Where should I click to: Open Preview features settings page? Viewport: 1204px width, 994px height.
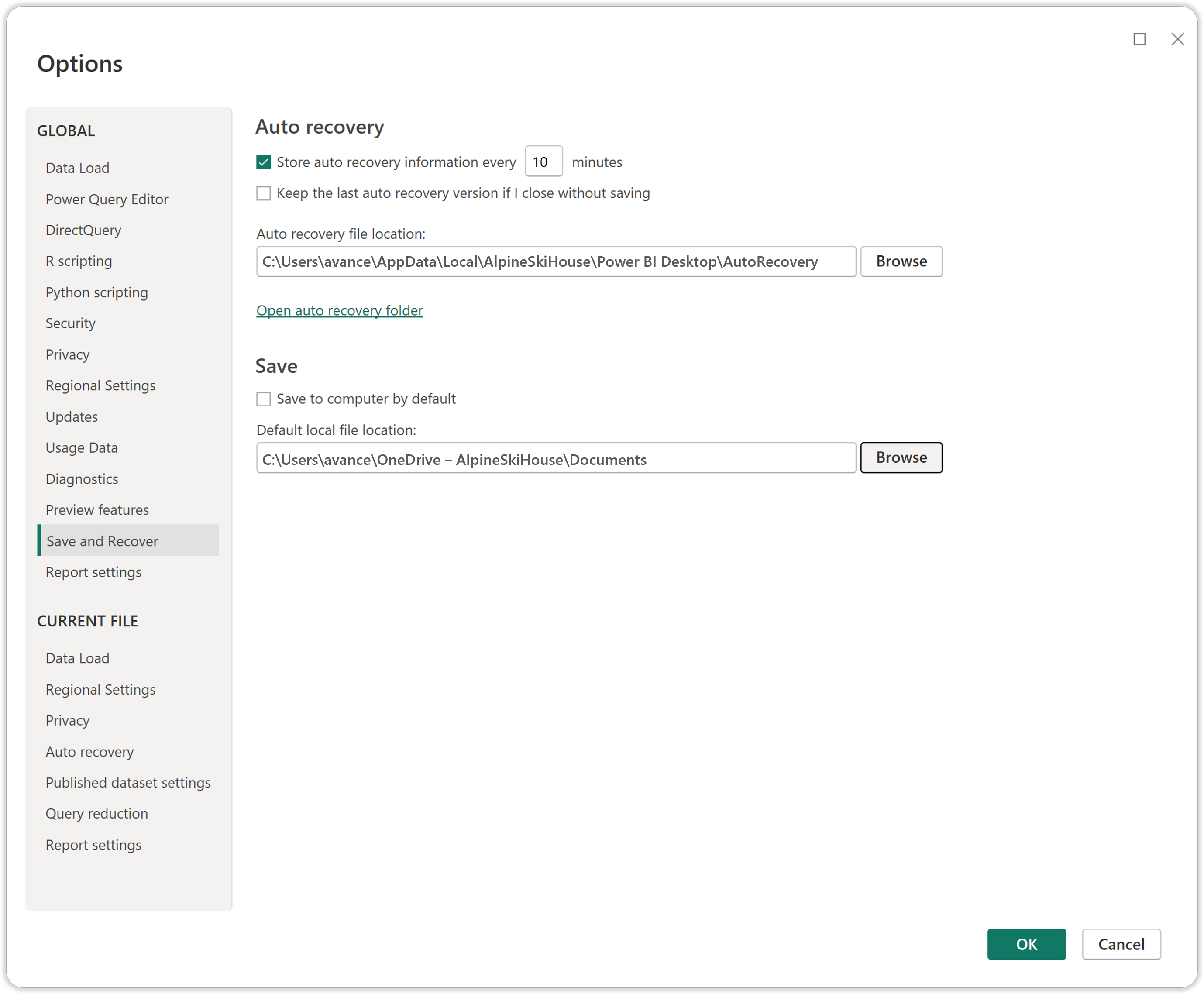[97, 509]
